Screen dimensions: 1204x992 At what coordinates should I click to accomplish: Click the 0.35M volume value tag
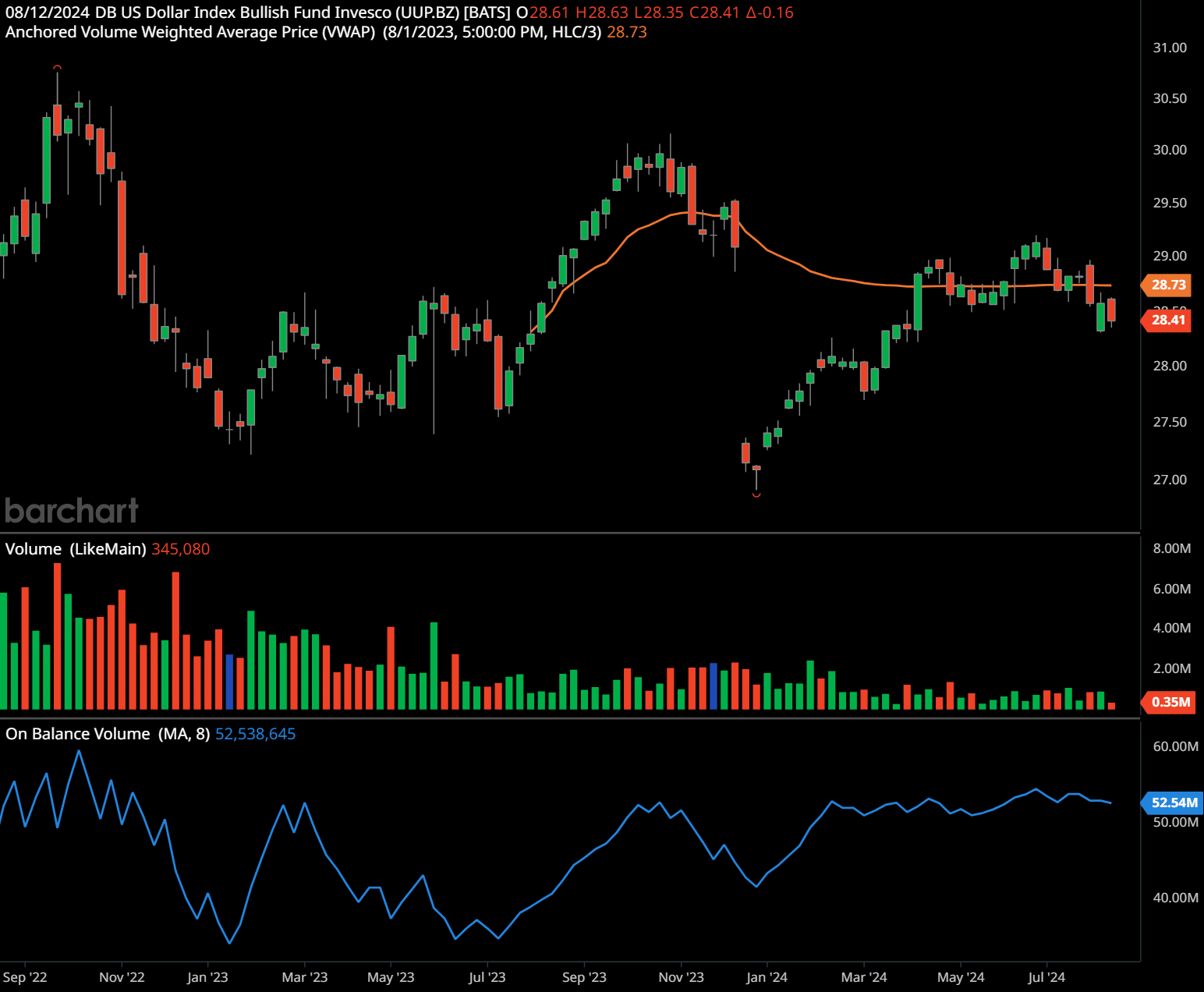pyautogui.click(x=1169, y=702)
